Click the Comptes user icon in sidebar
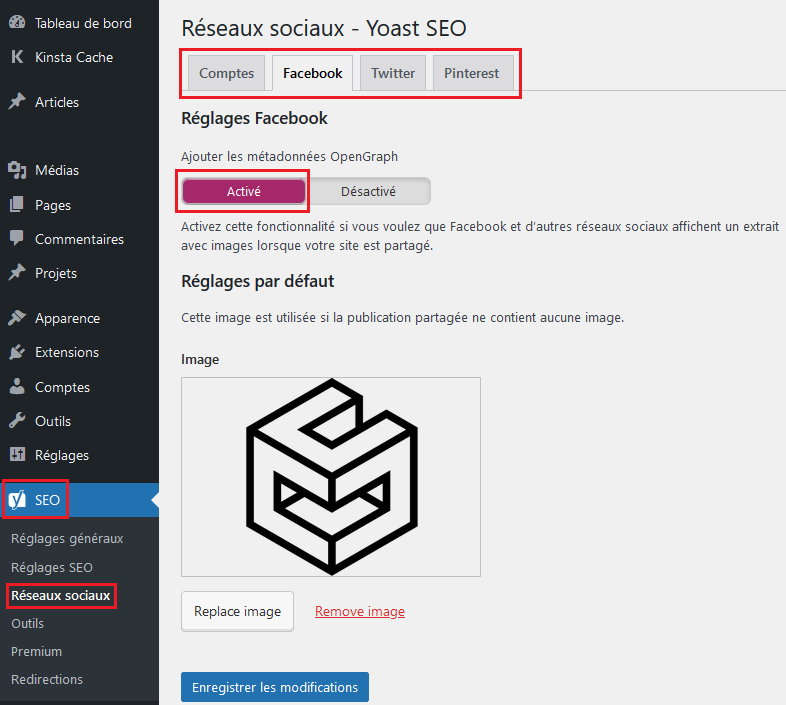Viewport: 786px width, 705px height. click(17, 387)
